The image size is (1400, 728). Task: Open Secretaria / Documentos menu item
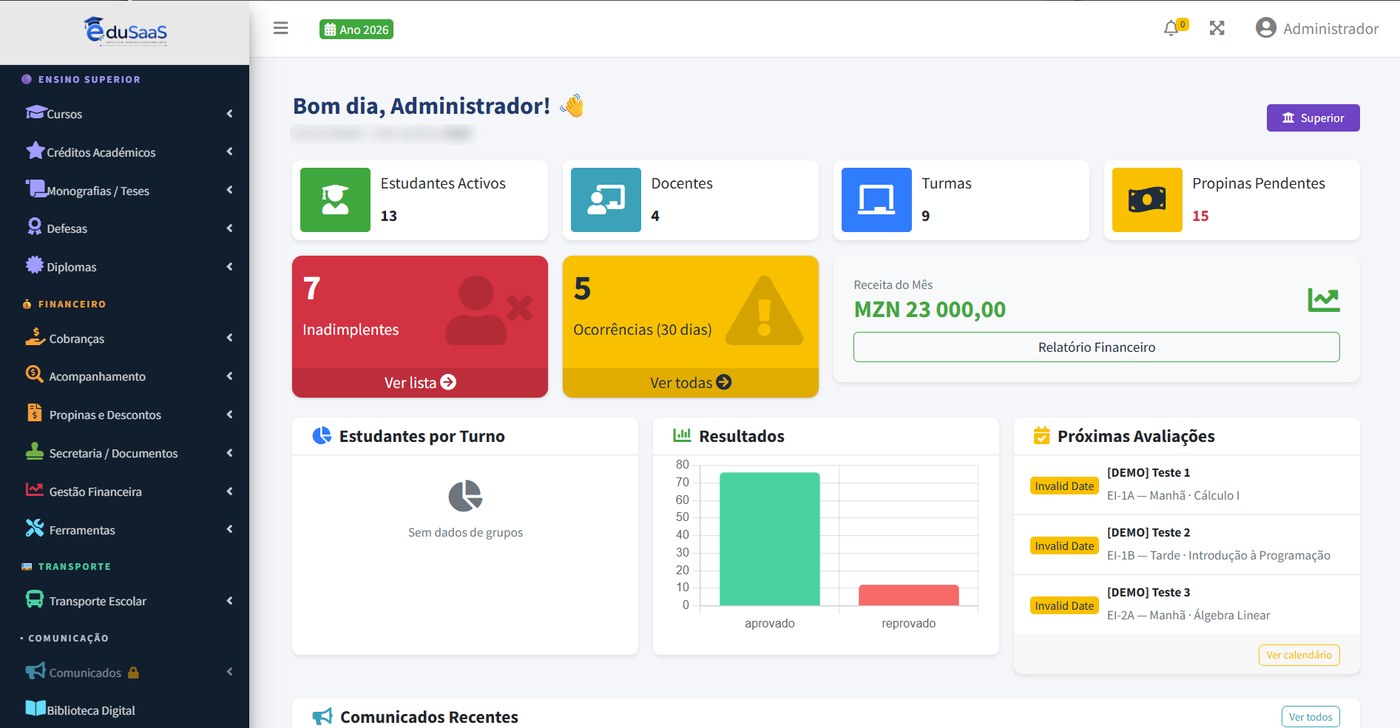click(124, 453)
